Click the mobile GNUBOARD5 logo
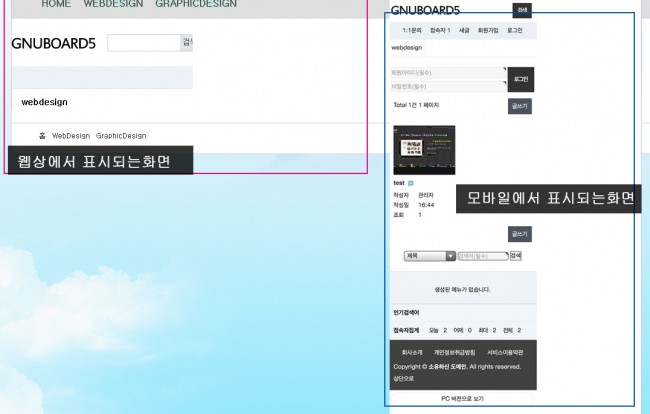Image resolution: width=650 pixels, height=414 pixels. (425, 10)
